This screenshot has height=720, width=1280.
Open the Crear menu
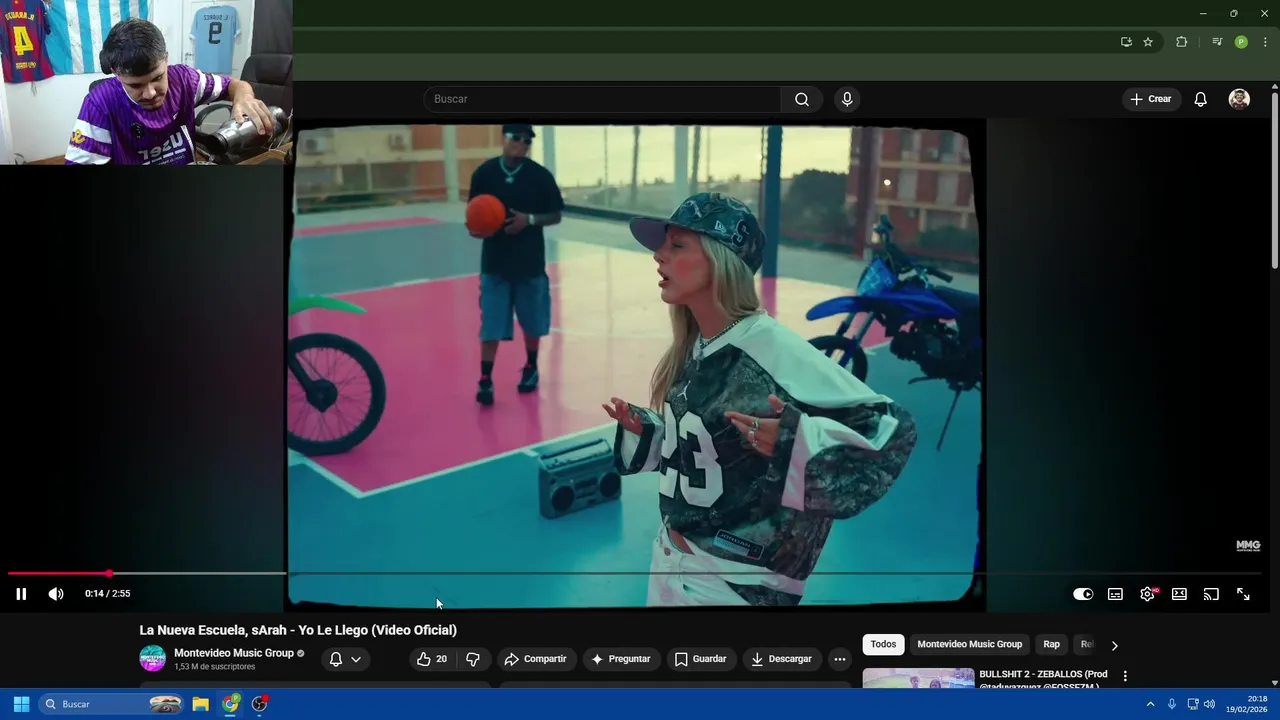[x=1150, y=99]
